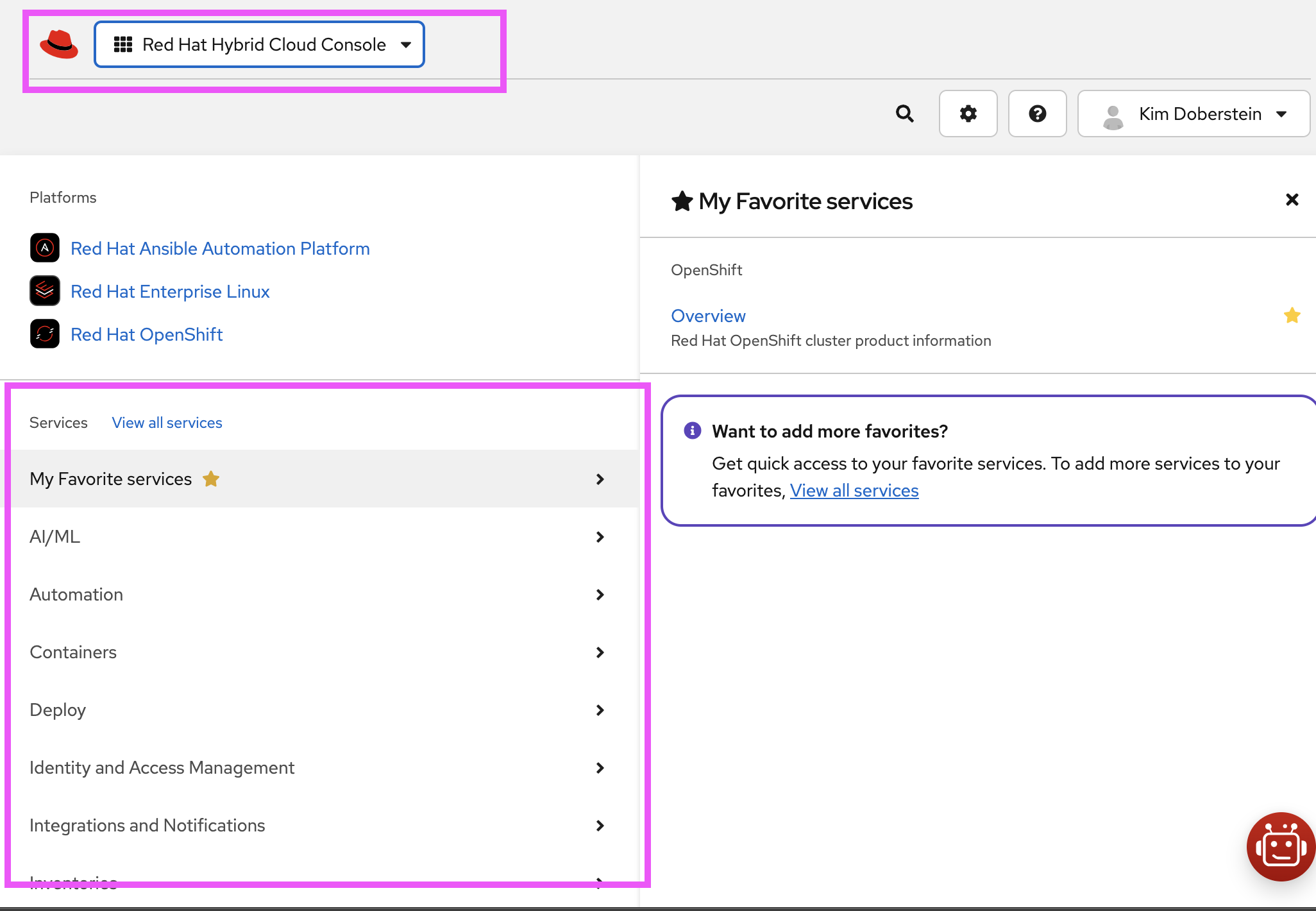
Task: Click the Enterprise Linux platform icon
Action: coord(45,291)
